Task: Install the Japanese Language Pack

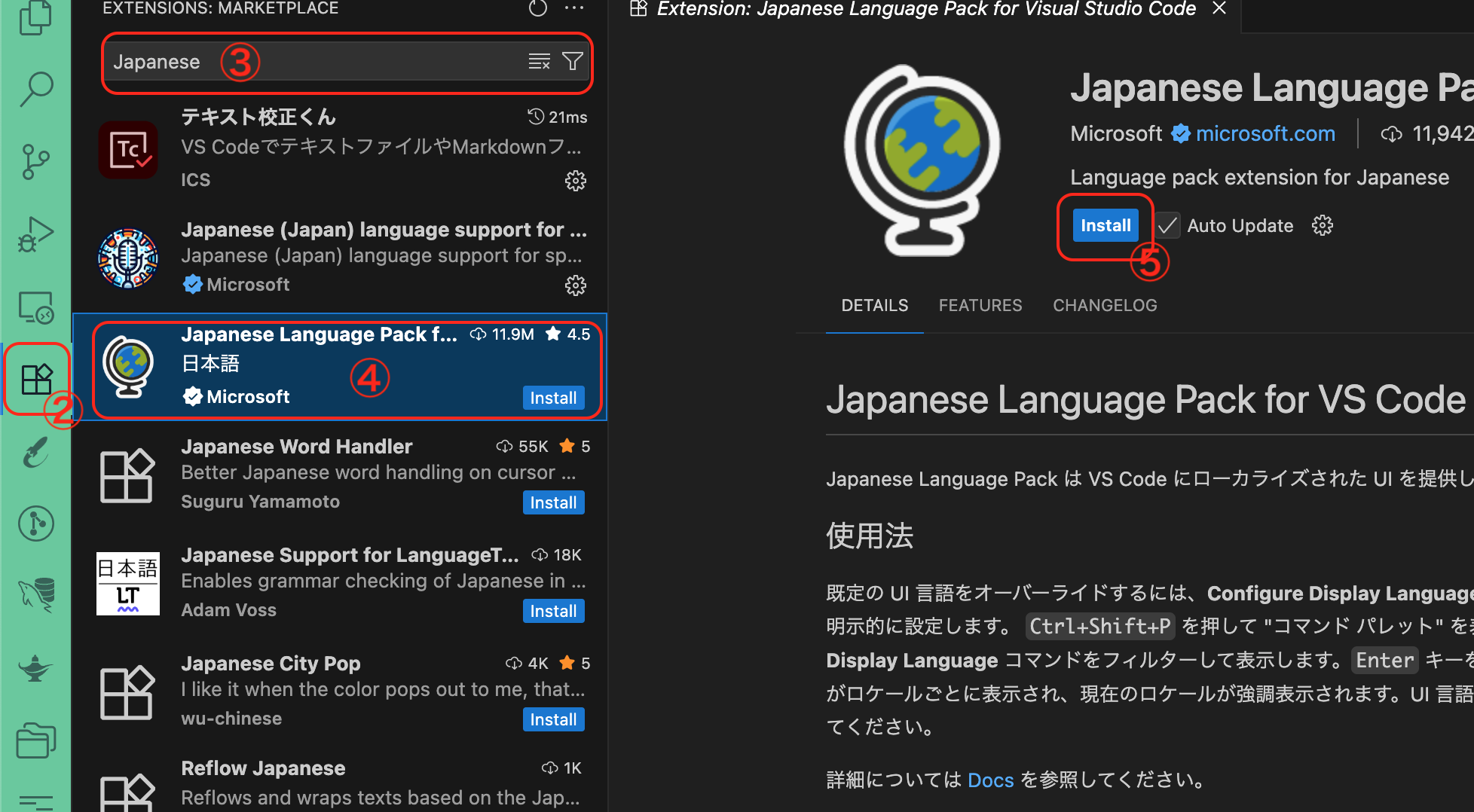Action: (1105, 225)
